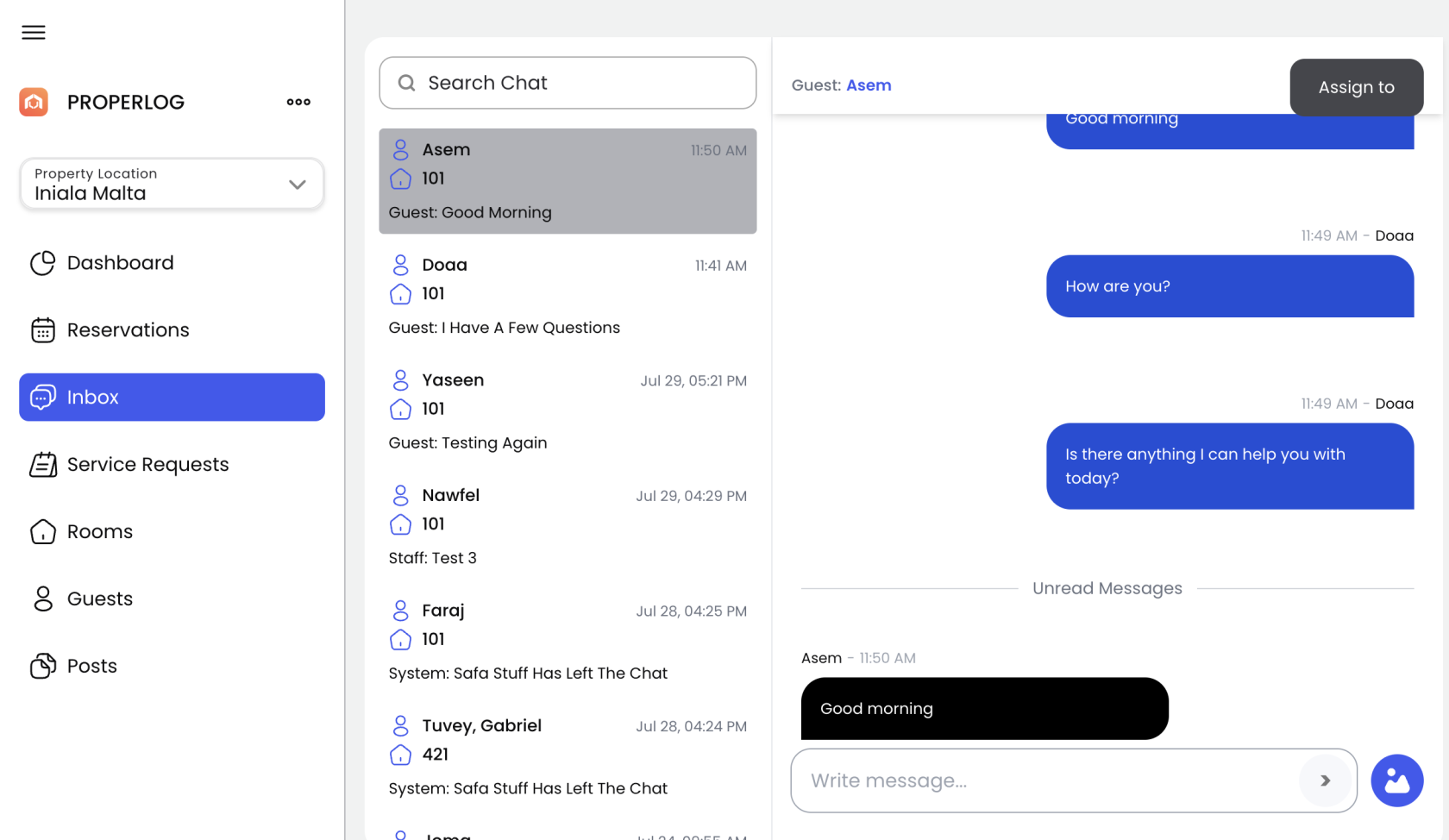This screenshot has width=1449, height=840.
Task: Select Service Requests menu item
Action: coord(147,465)
